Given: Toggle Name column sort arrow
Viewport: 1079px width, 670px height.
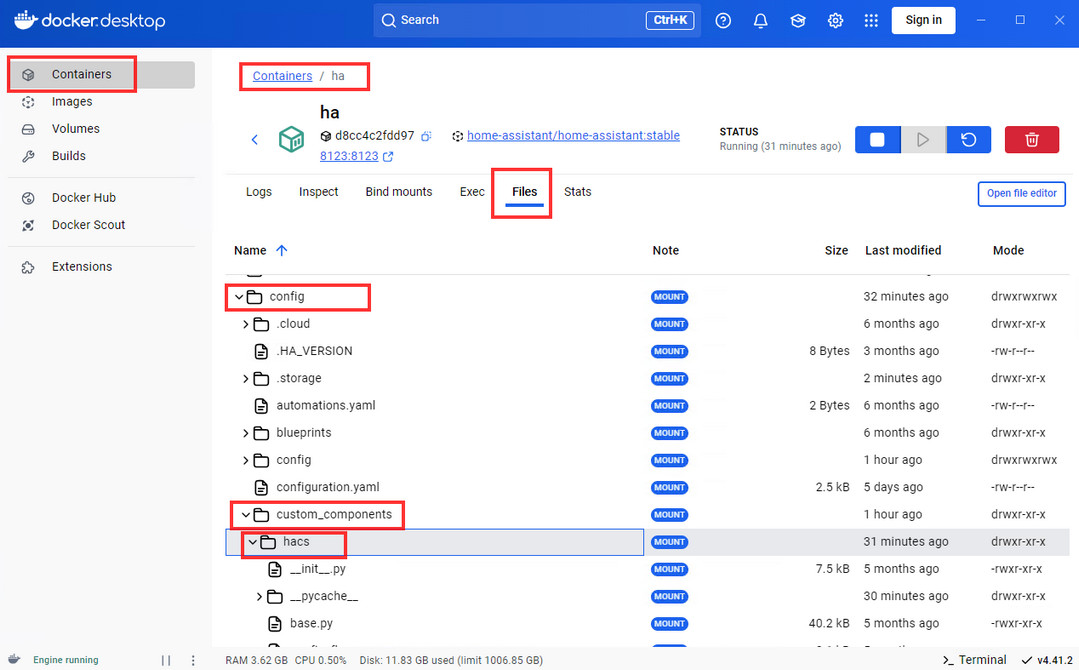Looking at the screenshot, I should pyautogui.click(x=281, y=250).
